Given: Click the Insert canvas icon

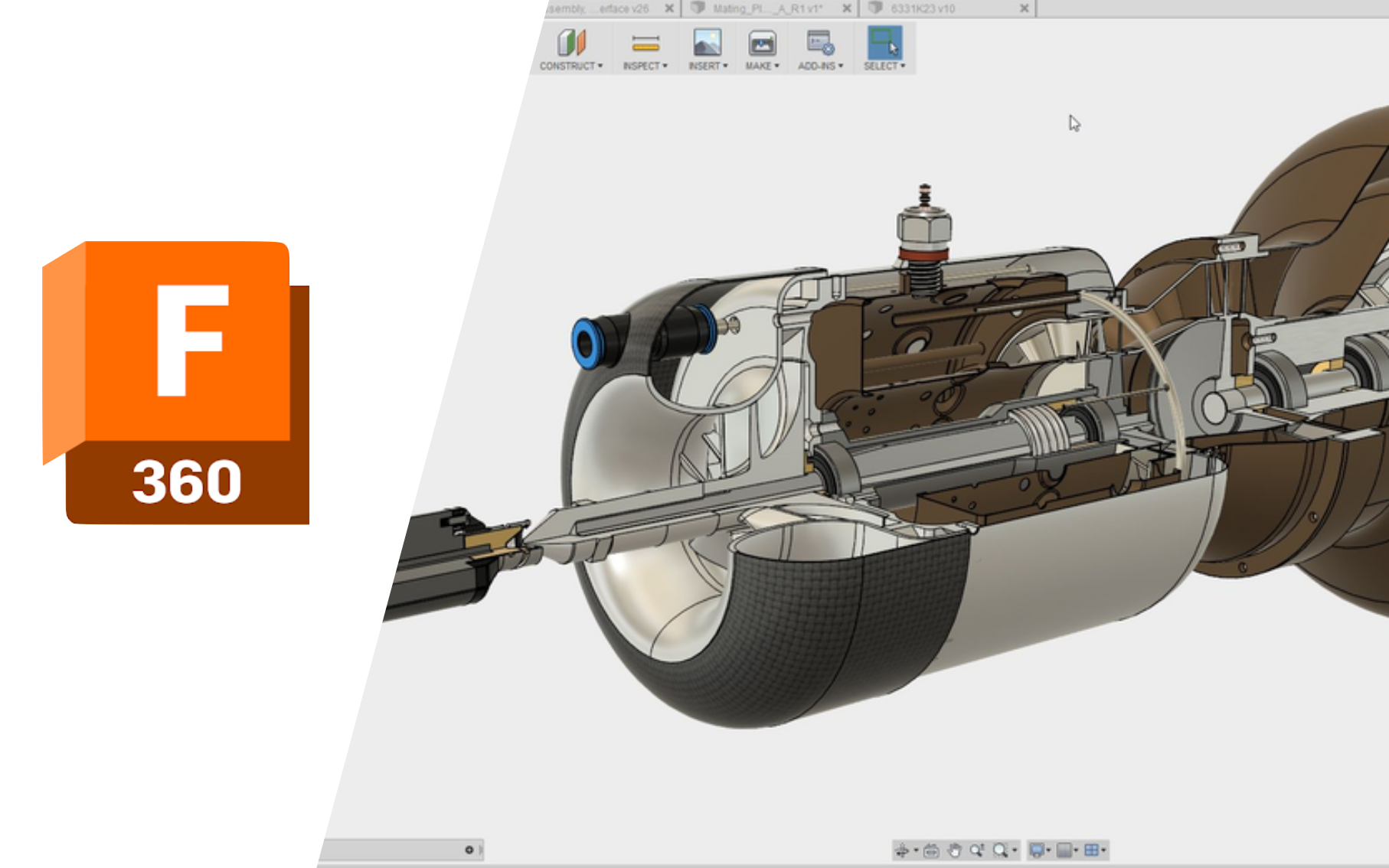Looking at the screenshot, I should [x=708, y=42].
